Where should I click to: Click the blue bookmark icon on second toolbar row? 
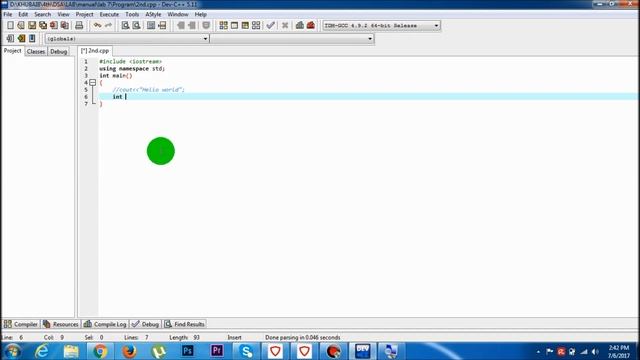[32, 38]
